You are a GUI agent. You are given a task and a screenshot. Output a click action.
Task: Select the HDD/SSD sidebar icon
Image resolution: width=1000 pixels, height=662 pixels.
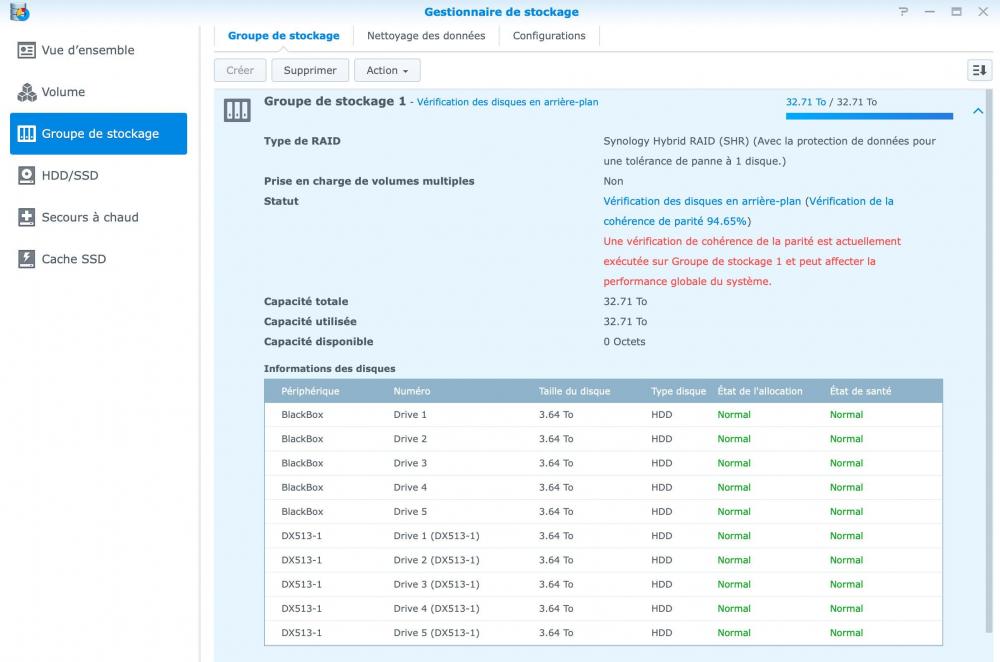tap(27, 175)
